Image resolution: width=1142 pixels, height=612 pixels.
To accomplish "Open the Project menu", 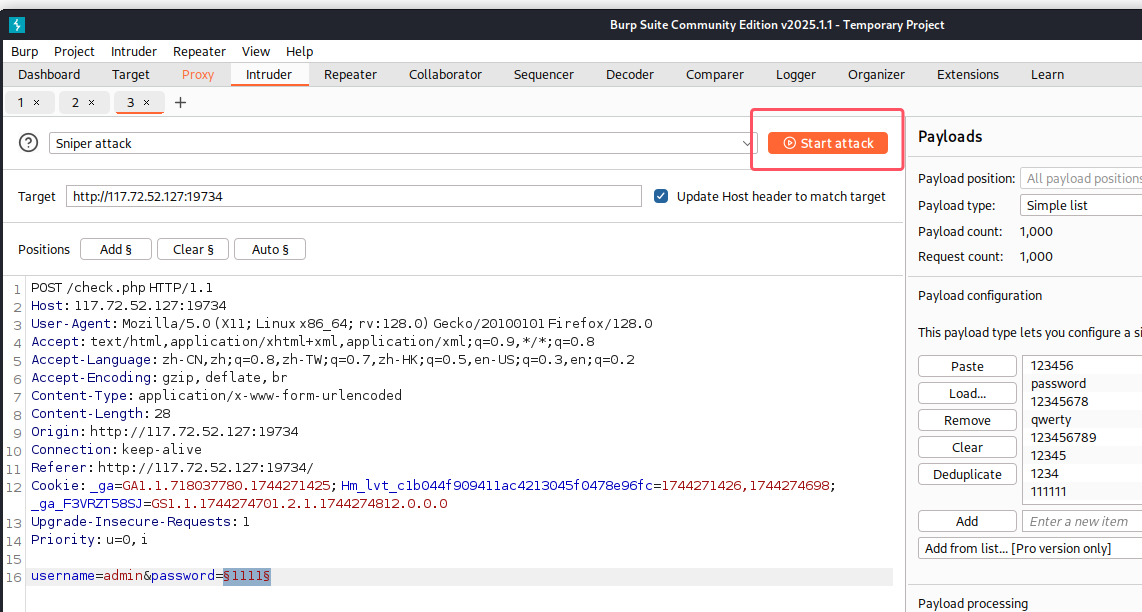I will point(74,52).
